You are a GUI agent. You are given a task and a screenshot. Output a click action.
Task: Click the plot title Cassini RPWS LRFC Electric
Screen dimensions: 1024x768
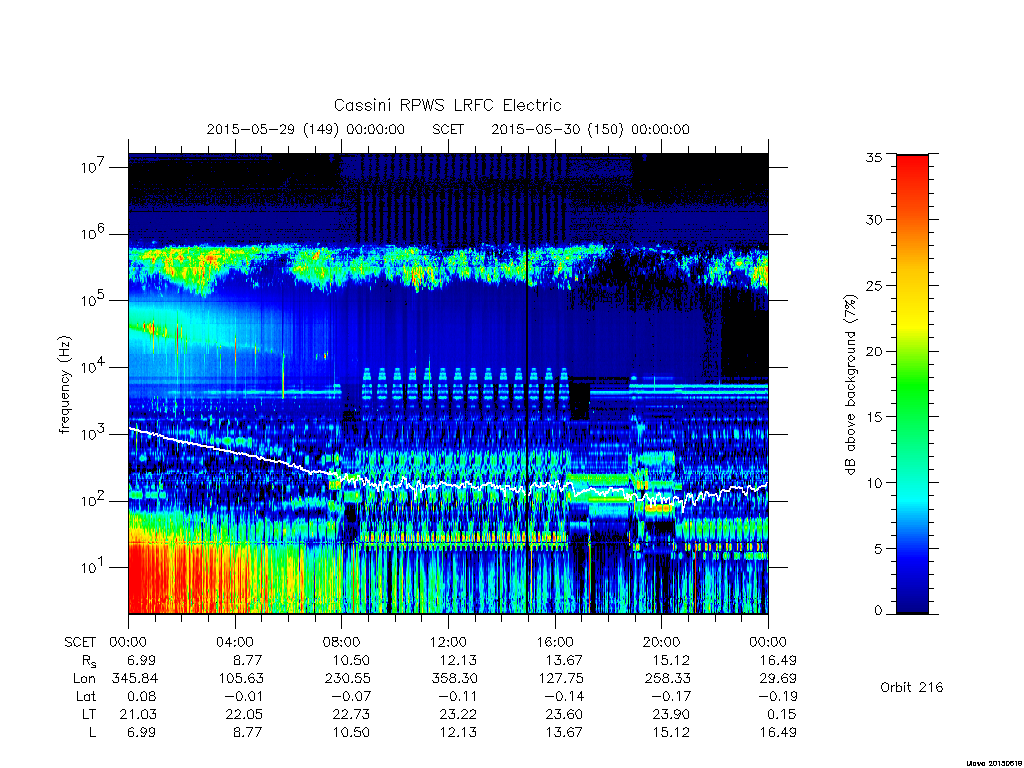point(447,105)
